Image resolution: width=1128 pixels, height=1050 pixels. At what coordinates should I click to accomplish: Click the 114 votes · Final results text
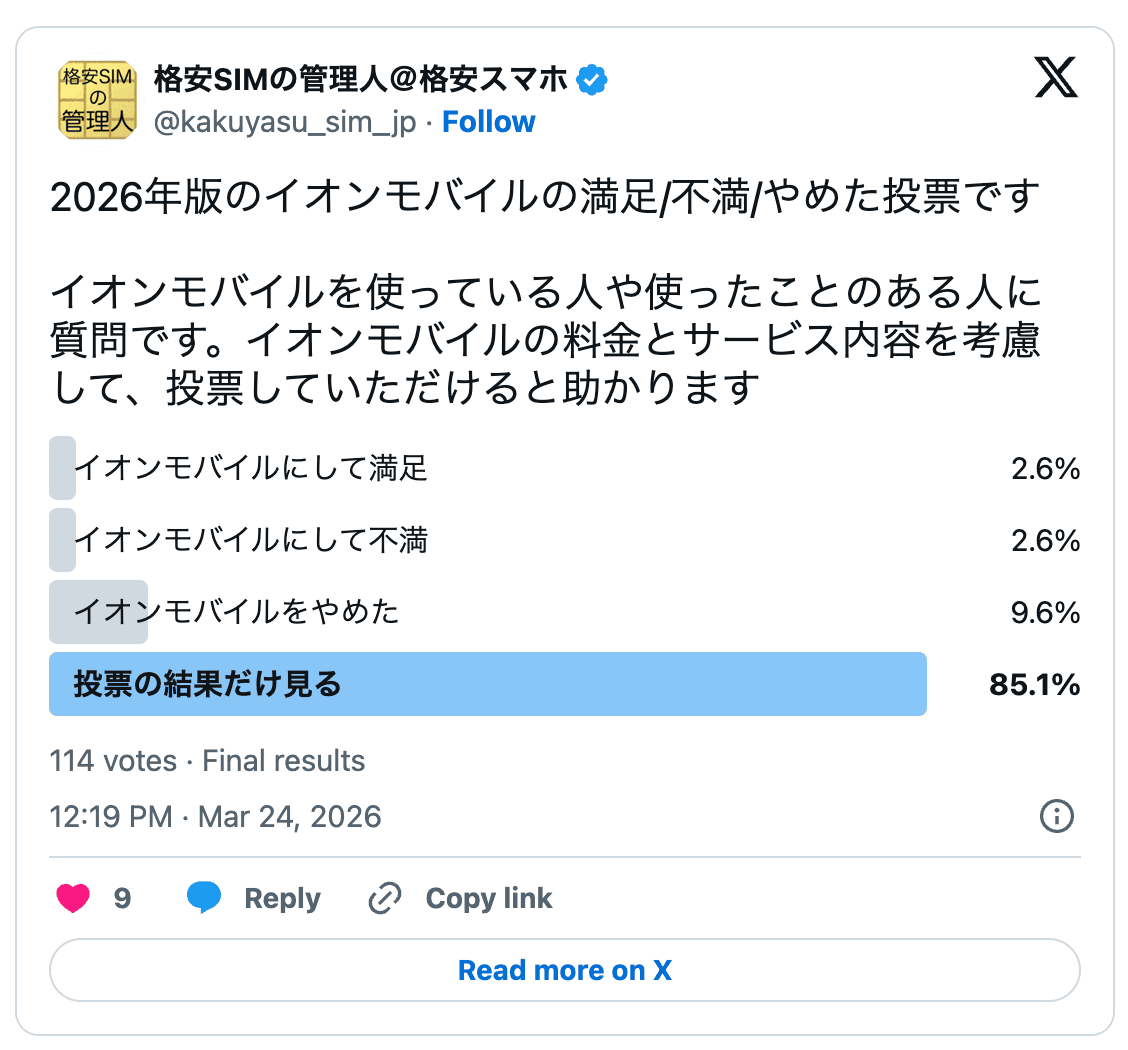(207, 760)
